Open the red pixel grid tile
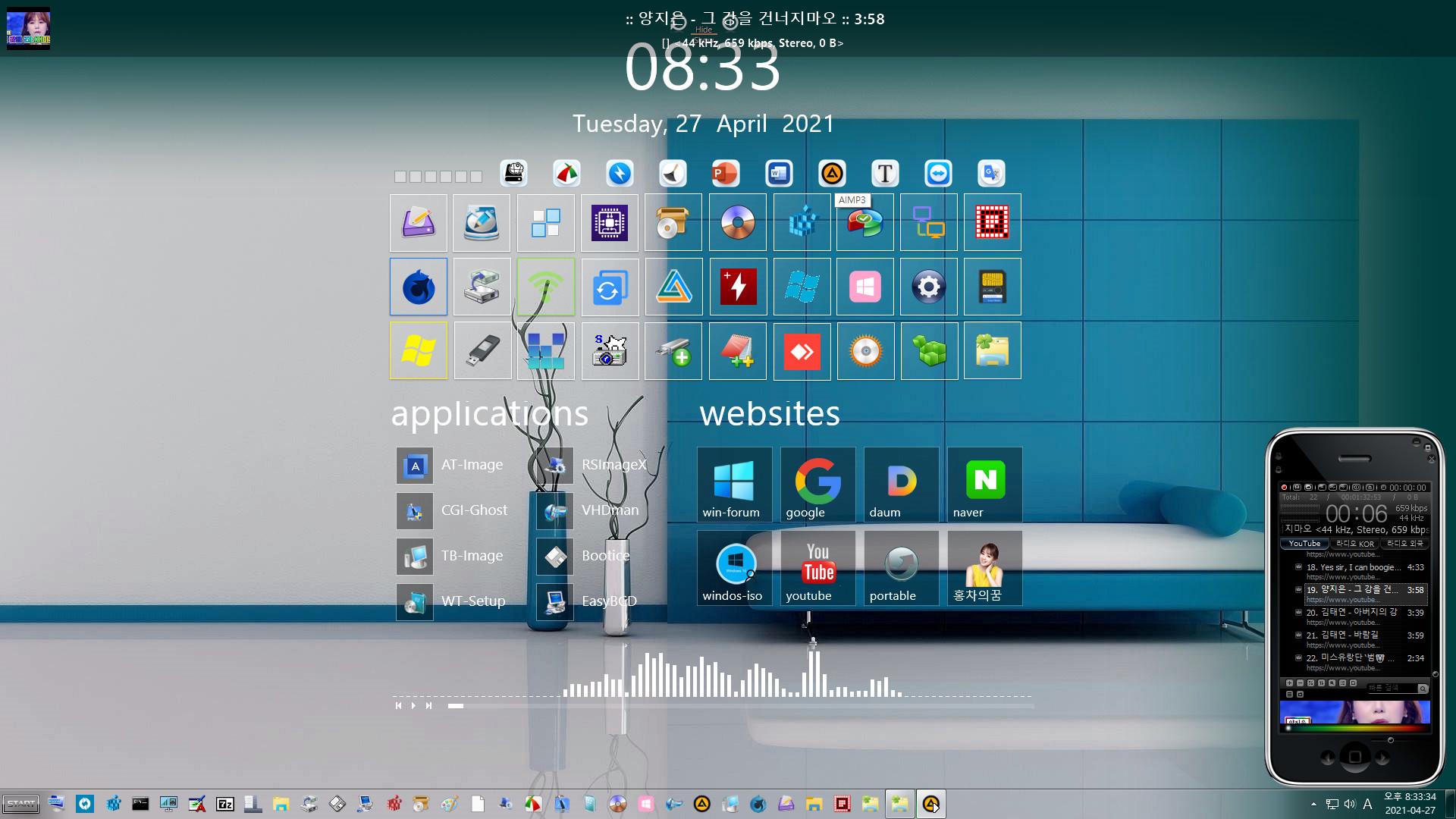The height and width of the screenshot is (819, 1456). [x=993, y=223]
